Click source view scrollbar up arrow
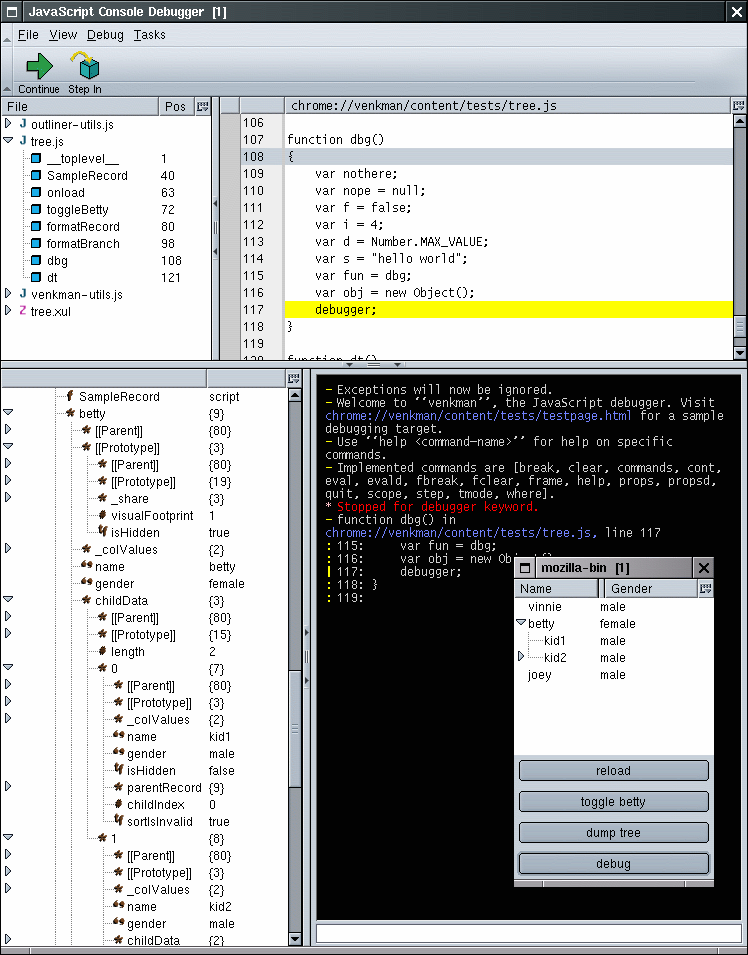This screenshot has width=748, height=955. [x=739, y=121]
